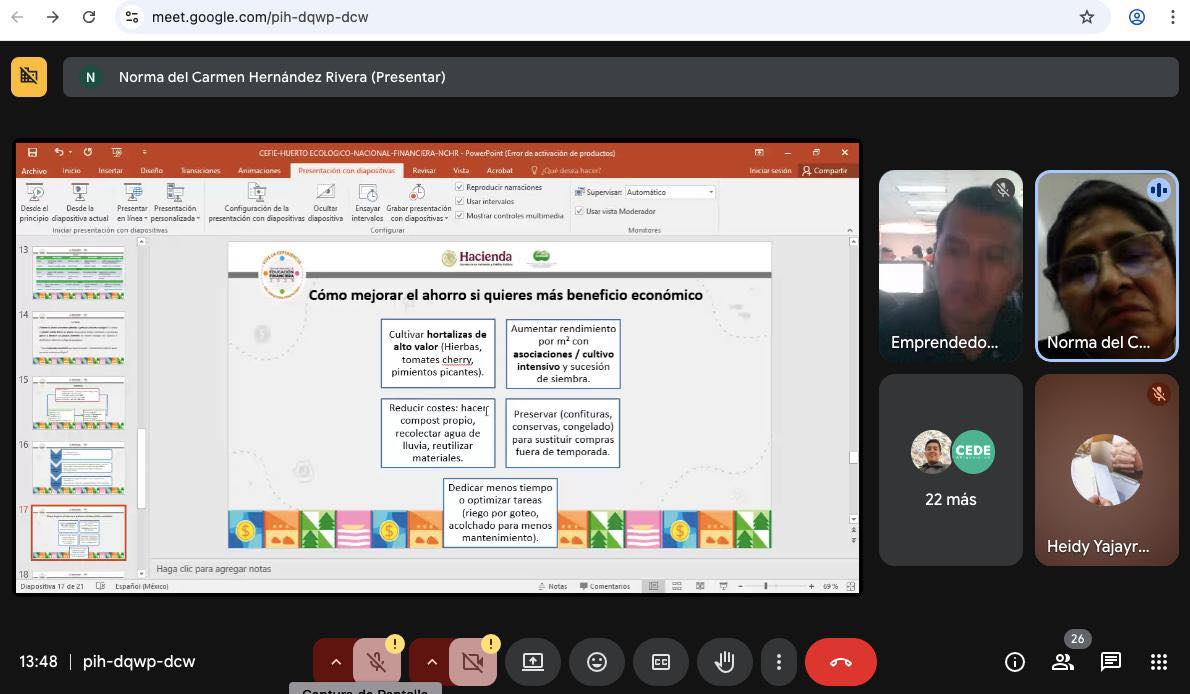Raise your hand in the meeting
The image size is (1190, 694).
[x=725, y=662]
